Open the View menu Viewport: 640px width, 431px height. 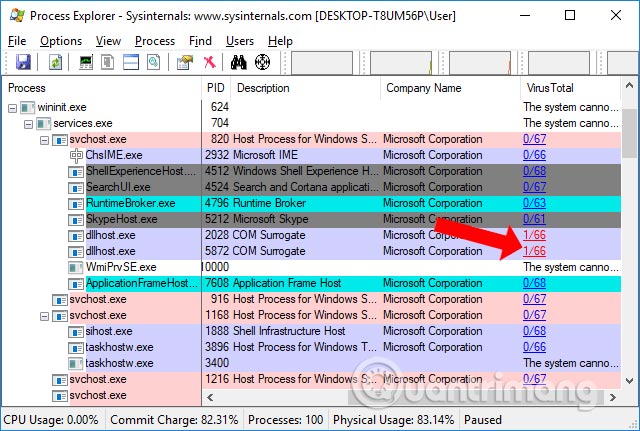point(108,41)
